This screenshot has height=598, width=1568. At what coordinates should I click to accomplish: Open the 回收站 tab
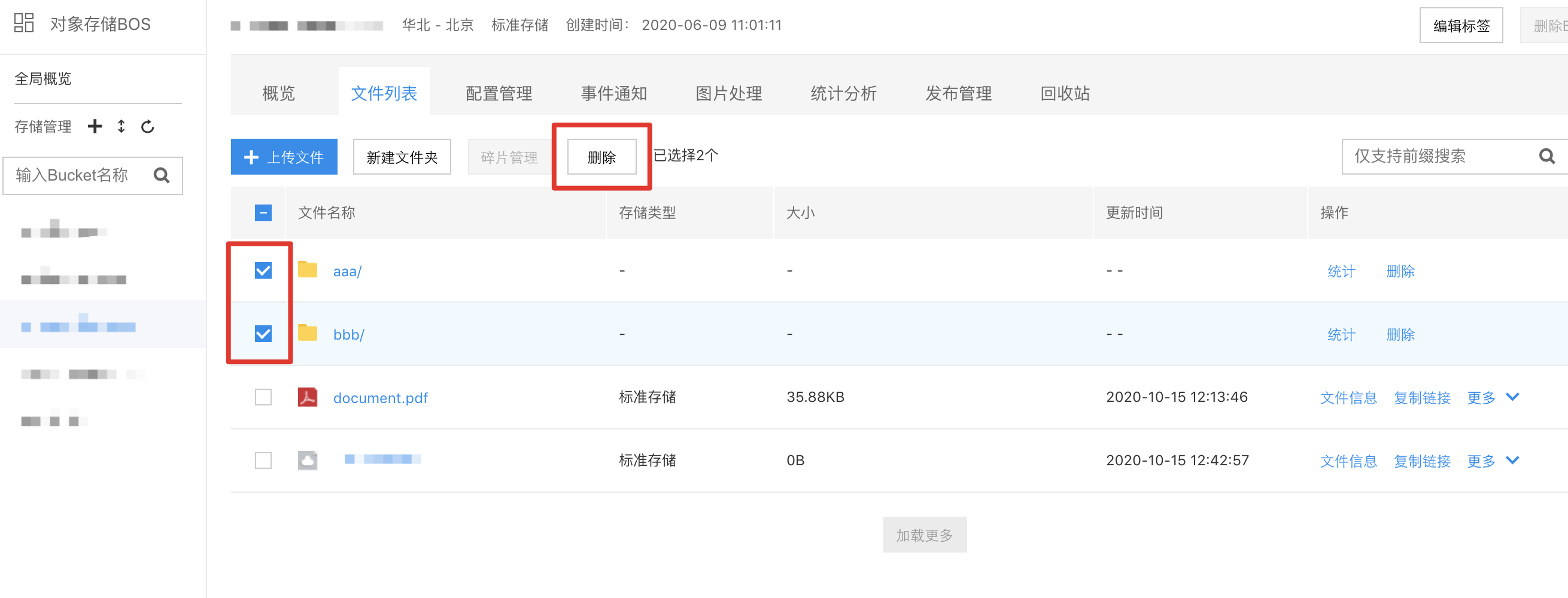pyautogui.click(x=1065, y=93)
